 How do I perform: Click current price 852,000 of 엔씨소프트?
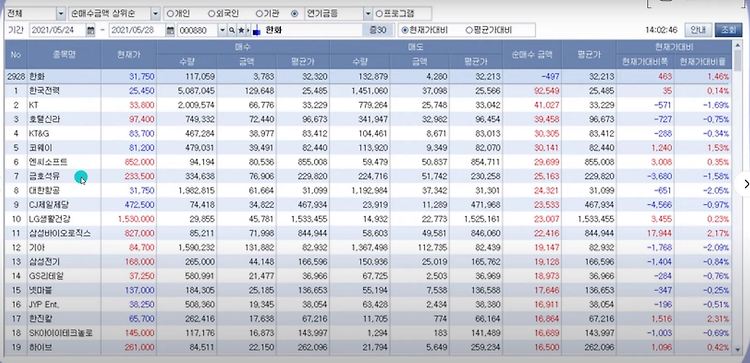point(139,162)
